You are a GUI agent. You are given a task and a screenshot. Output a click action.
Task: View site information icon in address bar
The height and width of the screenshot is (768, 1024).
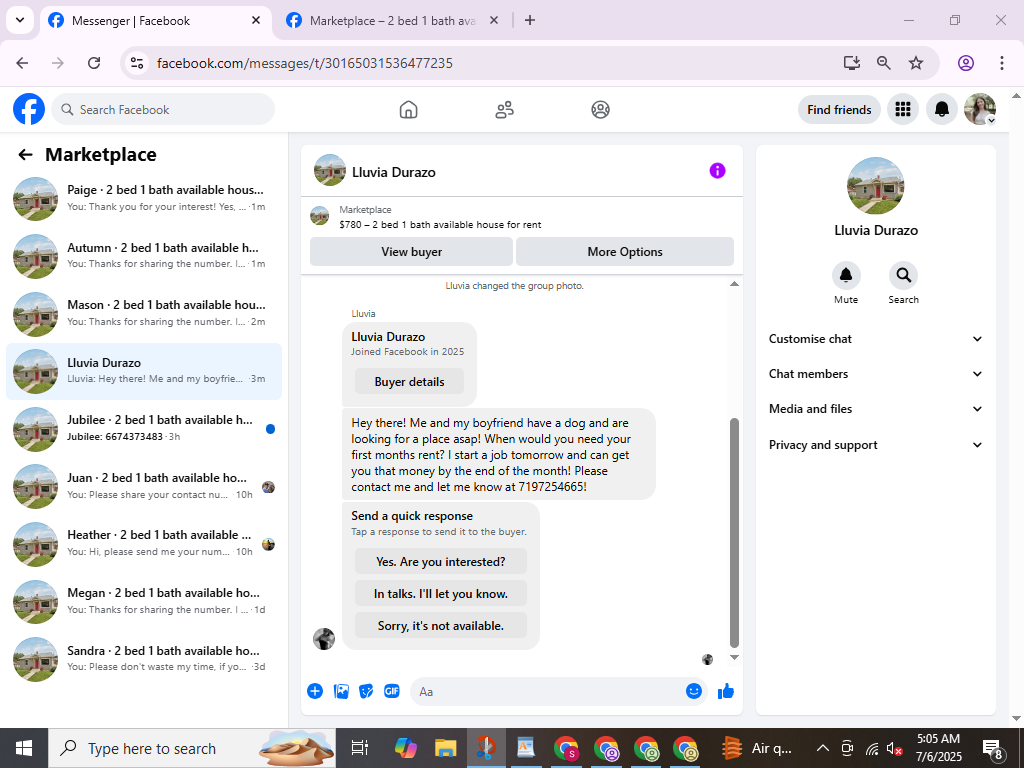click(x=136, y=63)
